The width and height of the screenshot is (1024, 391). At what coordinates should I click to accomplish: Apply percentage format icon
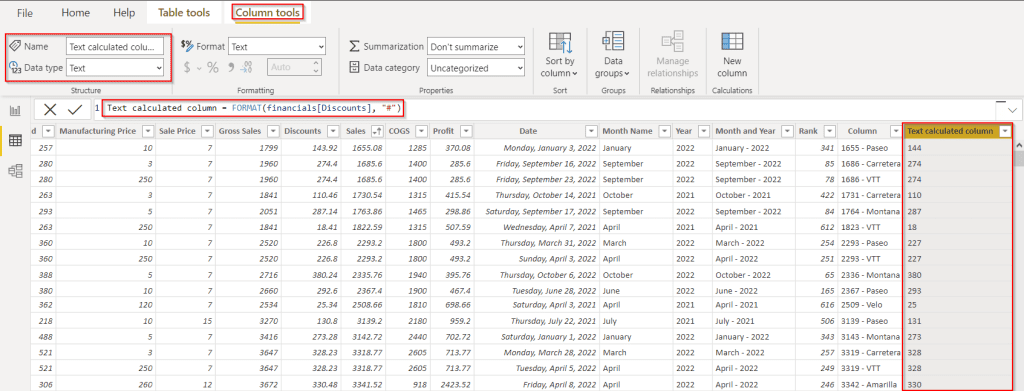pos(213,67)
